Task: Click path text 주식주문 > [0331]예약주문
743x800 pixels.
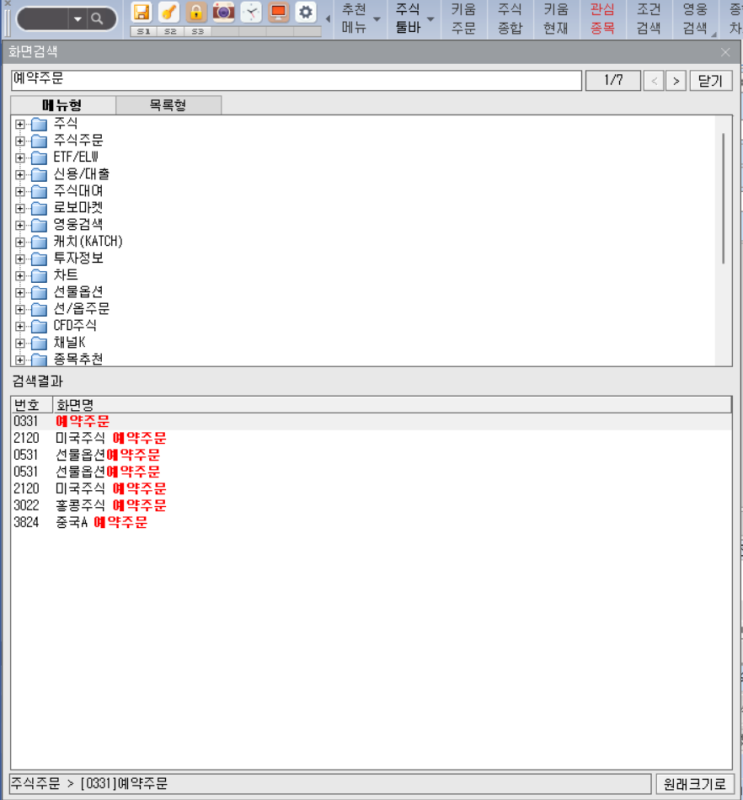Action: pos(89,784)
